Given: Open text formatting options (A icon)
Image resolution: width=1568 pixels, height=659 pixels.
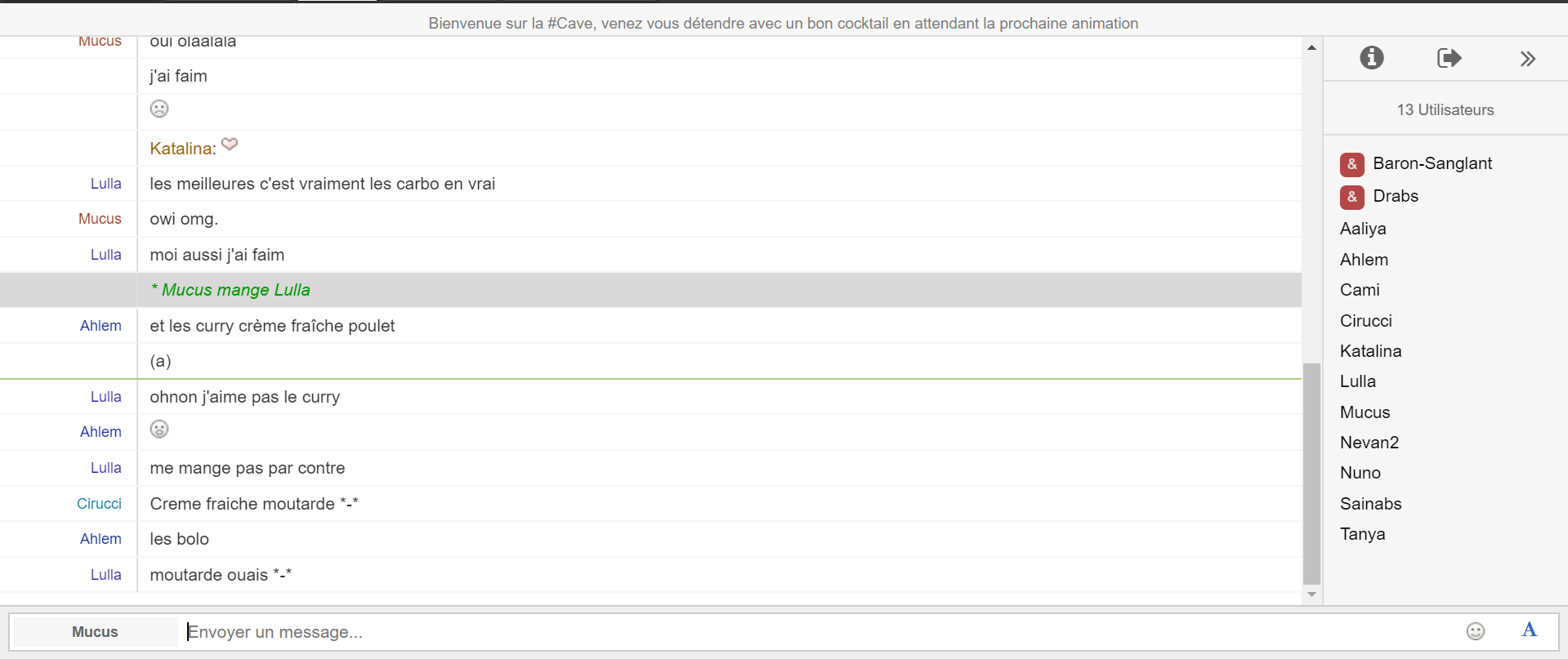Looking at the screenshot, I should point(1529,630).
